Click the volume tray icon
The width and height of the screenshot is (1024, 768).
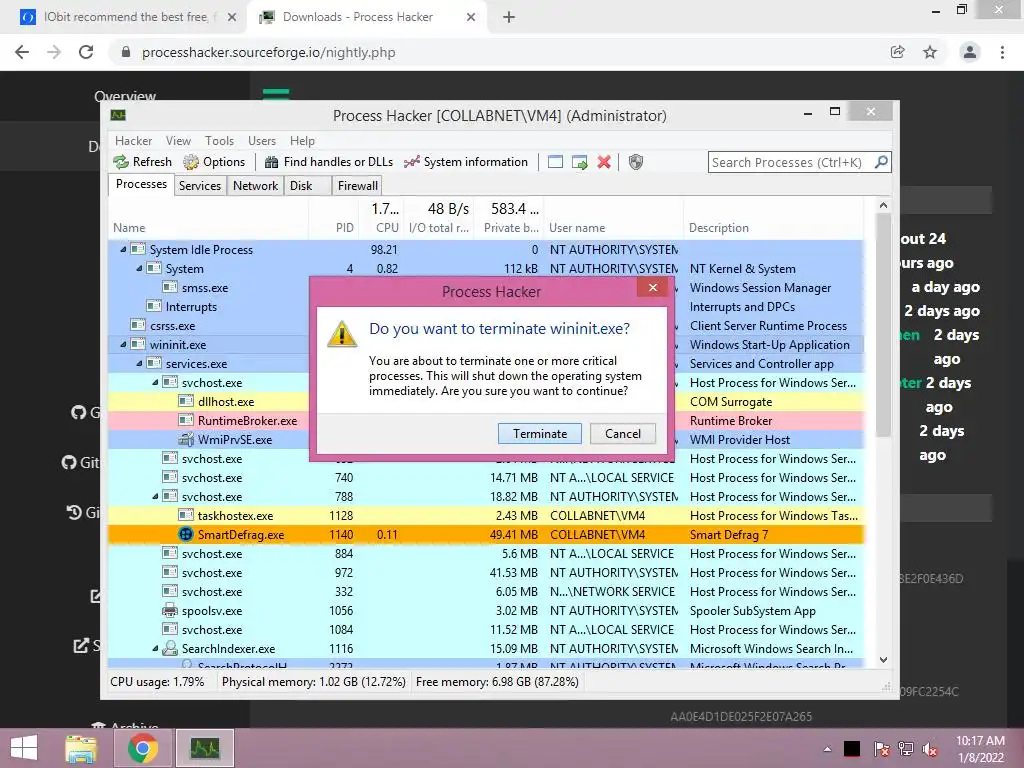click(930, 749)
